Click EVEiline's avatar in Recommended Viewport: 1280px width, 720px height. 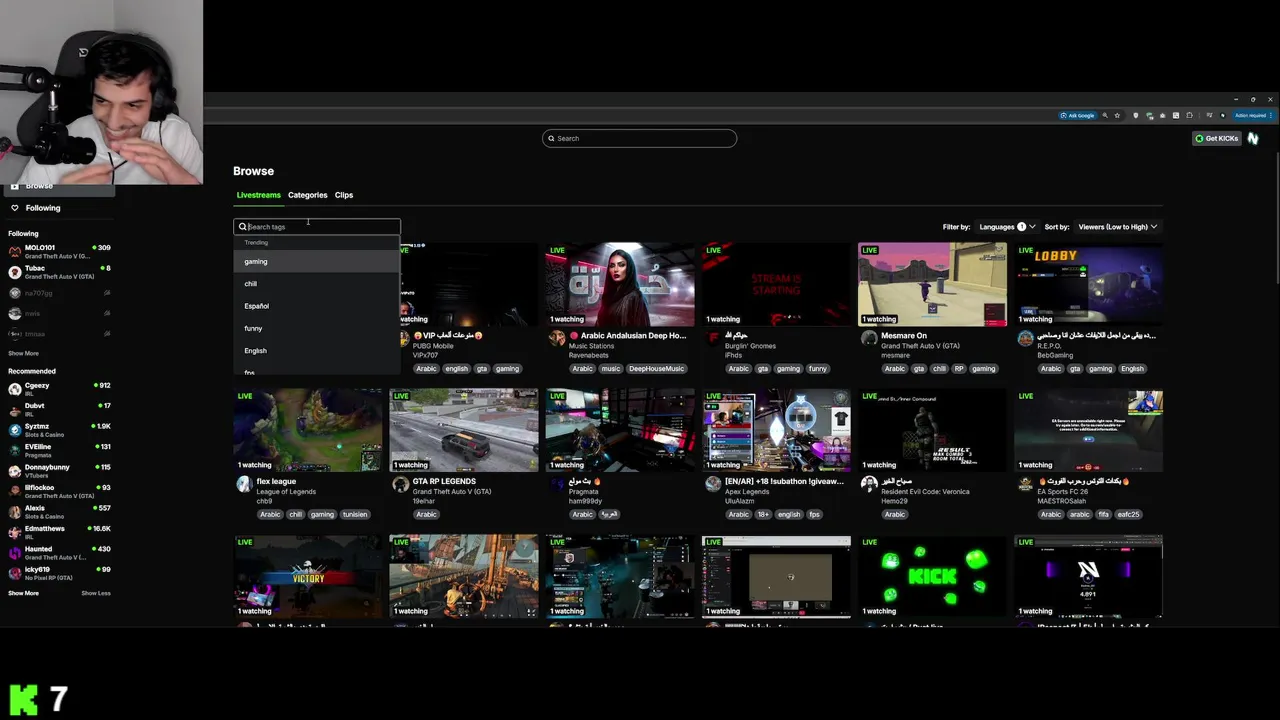pyautogui.click(x=15, y=450)
